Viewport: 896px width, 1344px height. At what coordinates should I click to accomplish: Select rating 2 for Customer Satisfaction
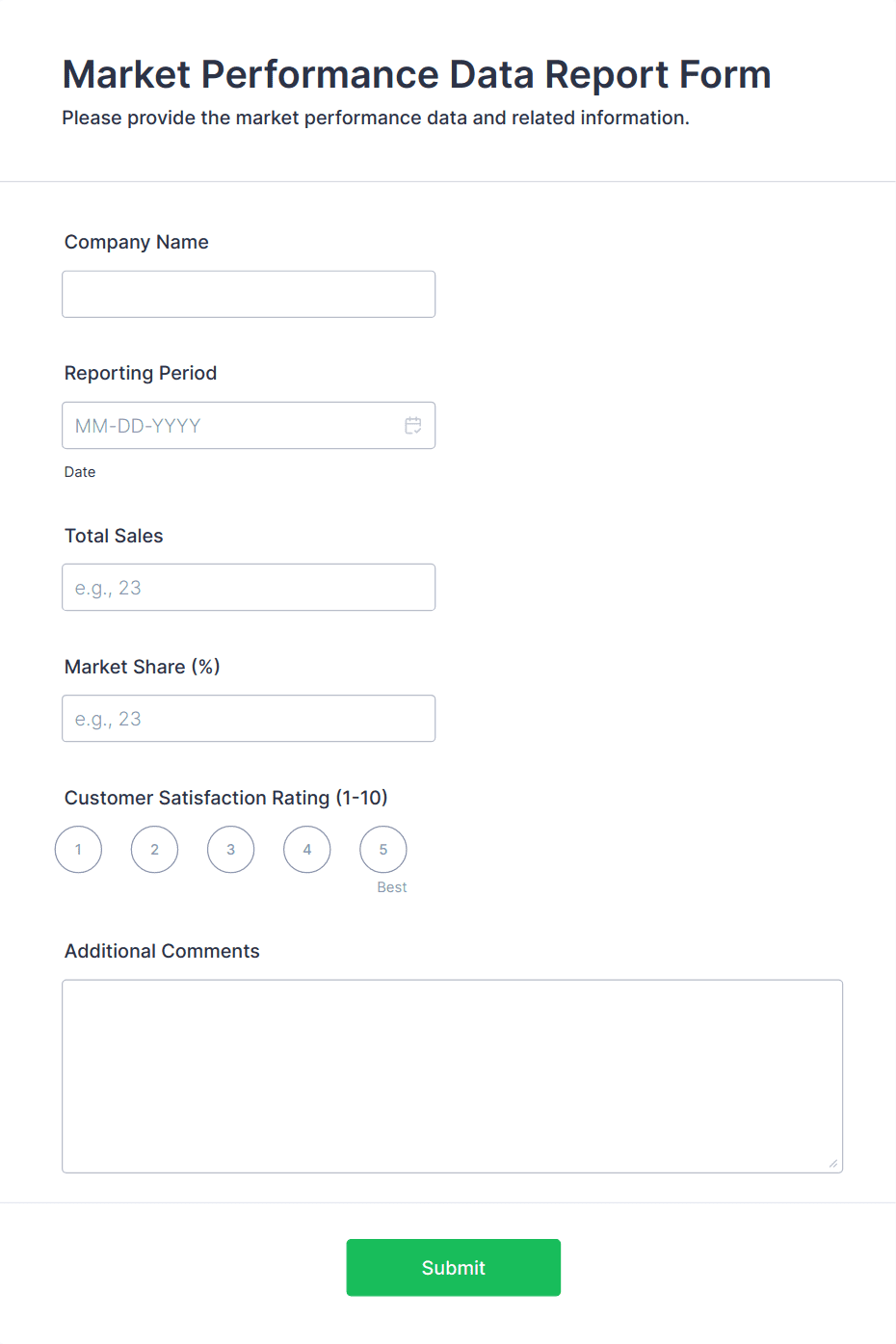154,849
